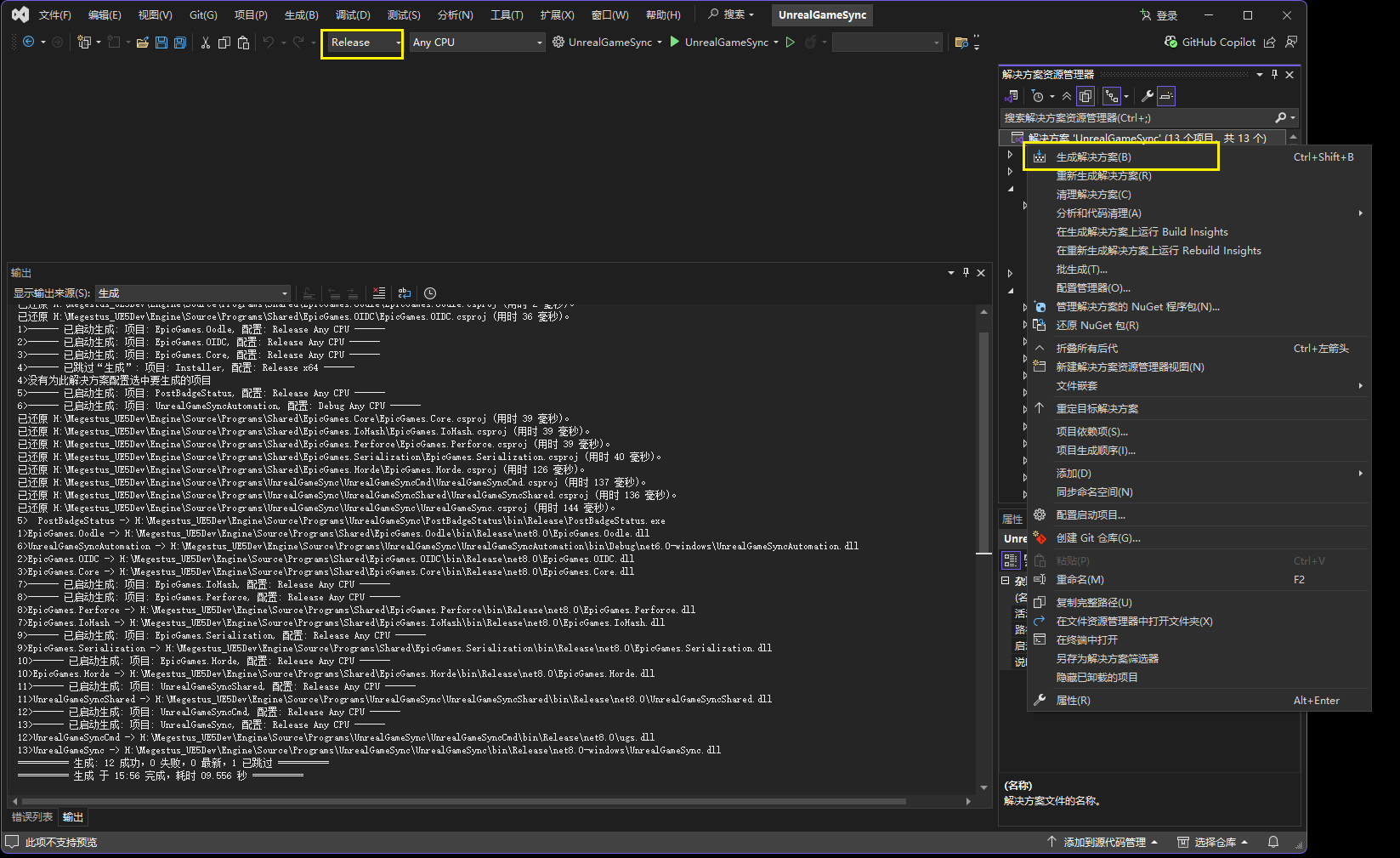The image size is (1400, 858).
Task: Click the 搜索 button in the title bar
Action: 731,14
